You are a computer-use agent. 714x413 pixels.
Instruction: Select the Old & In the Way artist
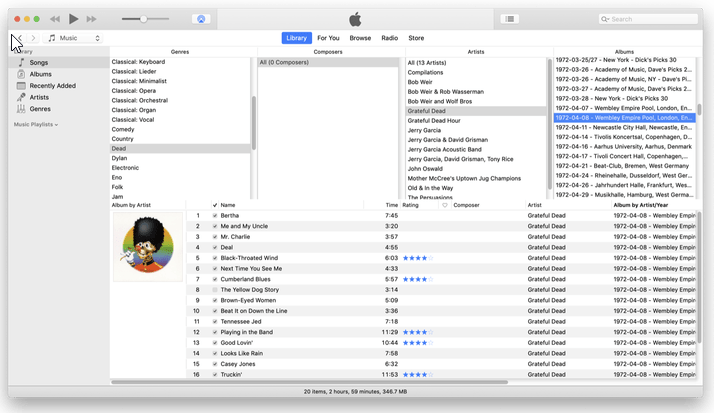click(430, 188)
